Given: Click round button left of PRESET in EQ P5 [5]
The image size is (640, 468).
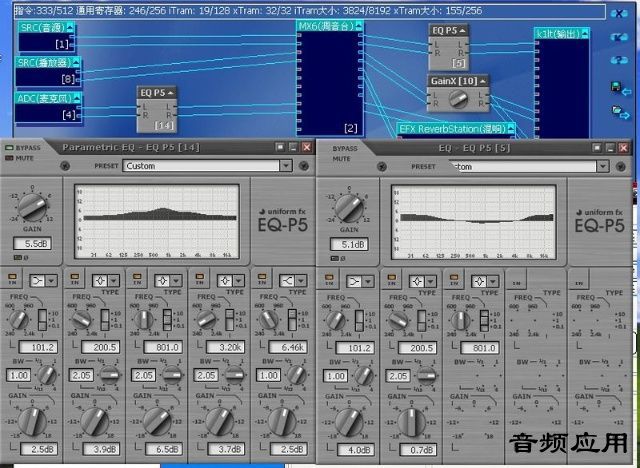Looking at the screenshot, I should [382, 166].
